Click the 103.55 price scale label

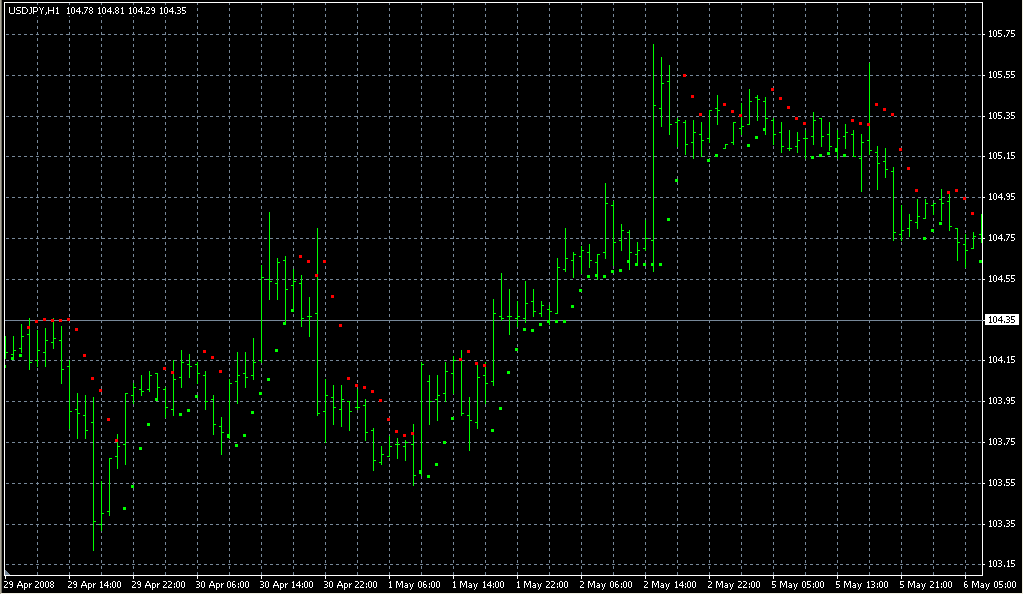point(1001,483)
